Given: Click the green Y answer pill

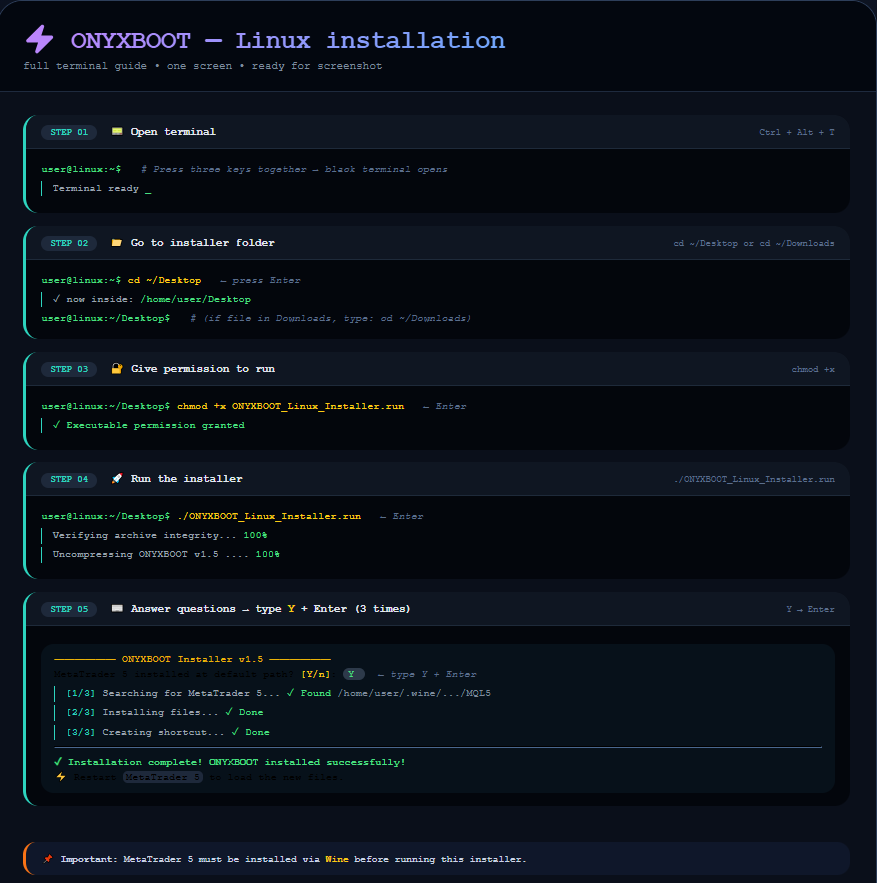Looking at the screenshot, I should coord(353,675).
